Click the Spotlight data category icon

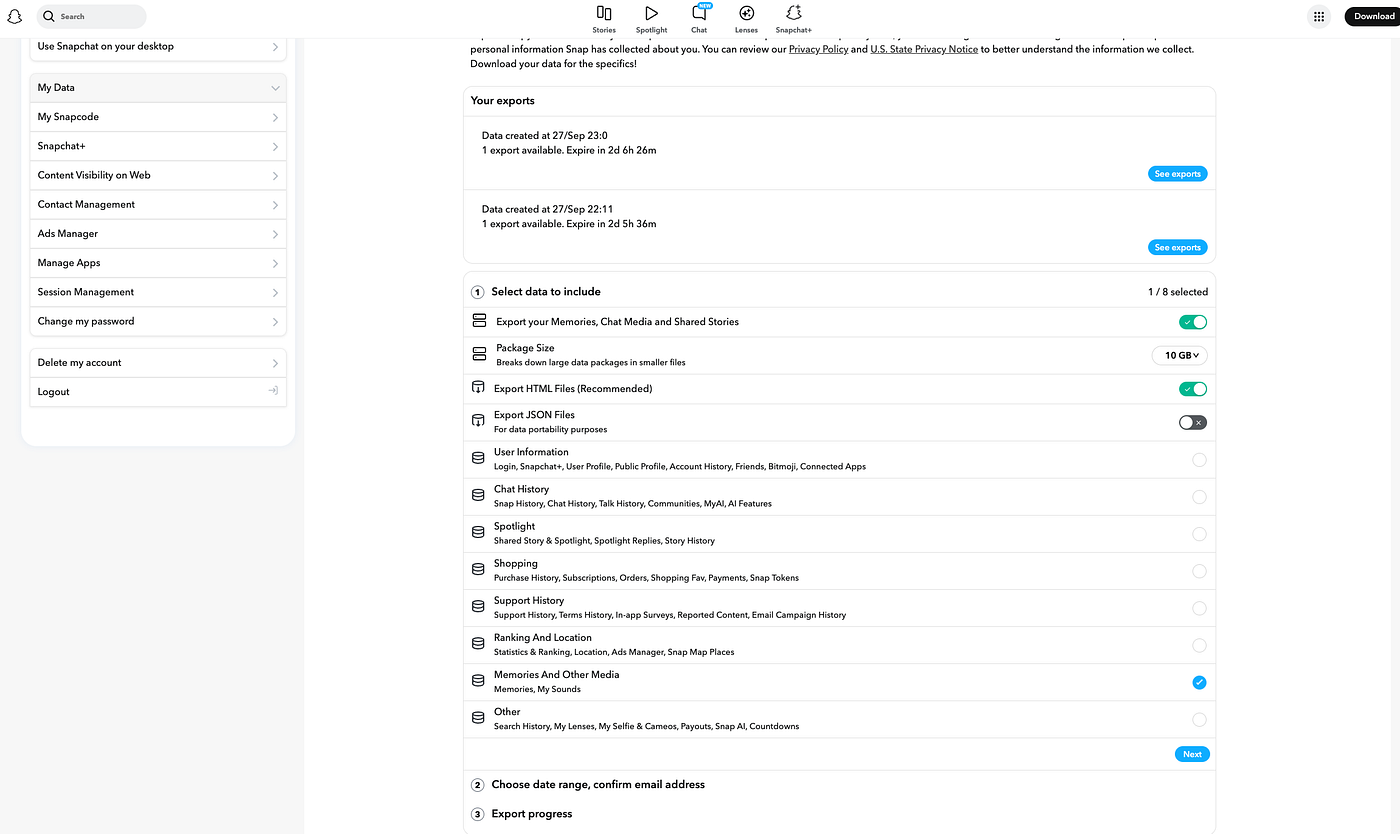(x=478, y=532)
